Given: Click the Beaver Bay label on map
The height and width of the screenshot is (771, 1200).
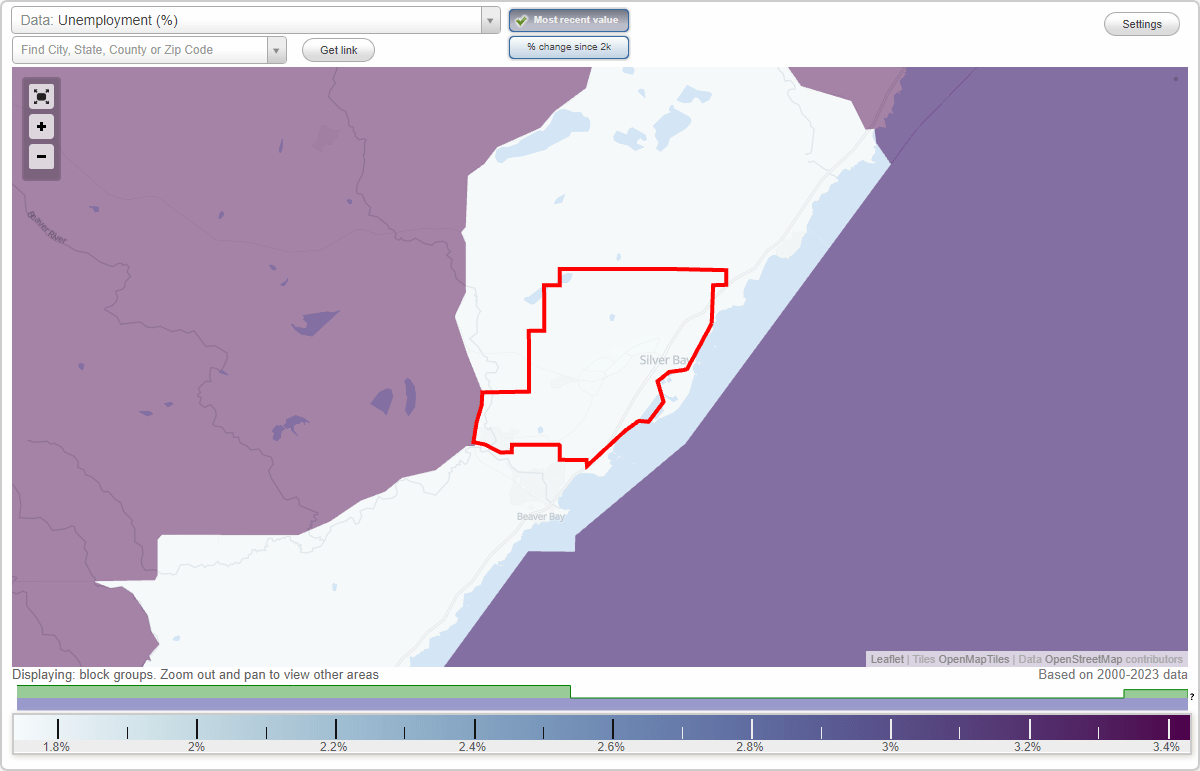Looking at the screenshot, I should 541,517.
